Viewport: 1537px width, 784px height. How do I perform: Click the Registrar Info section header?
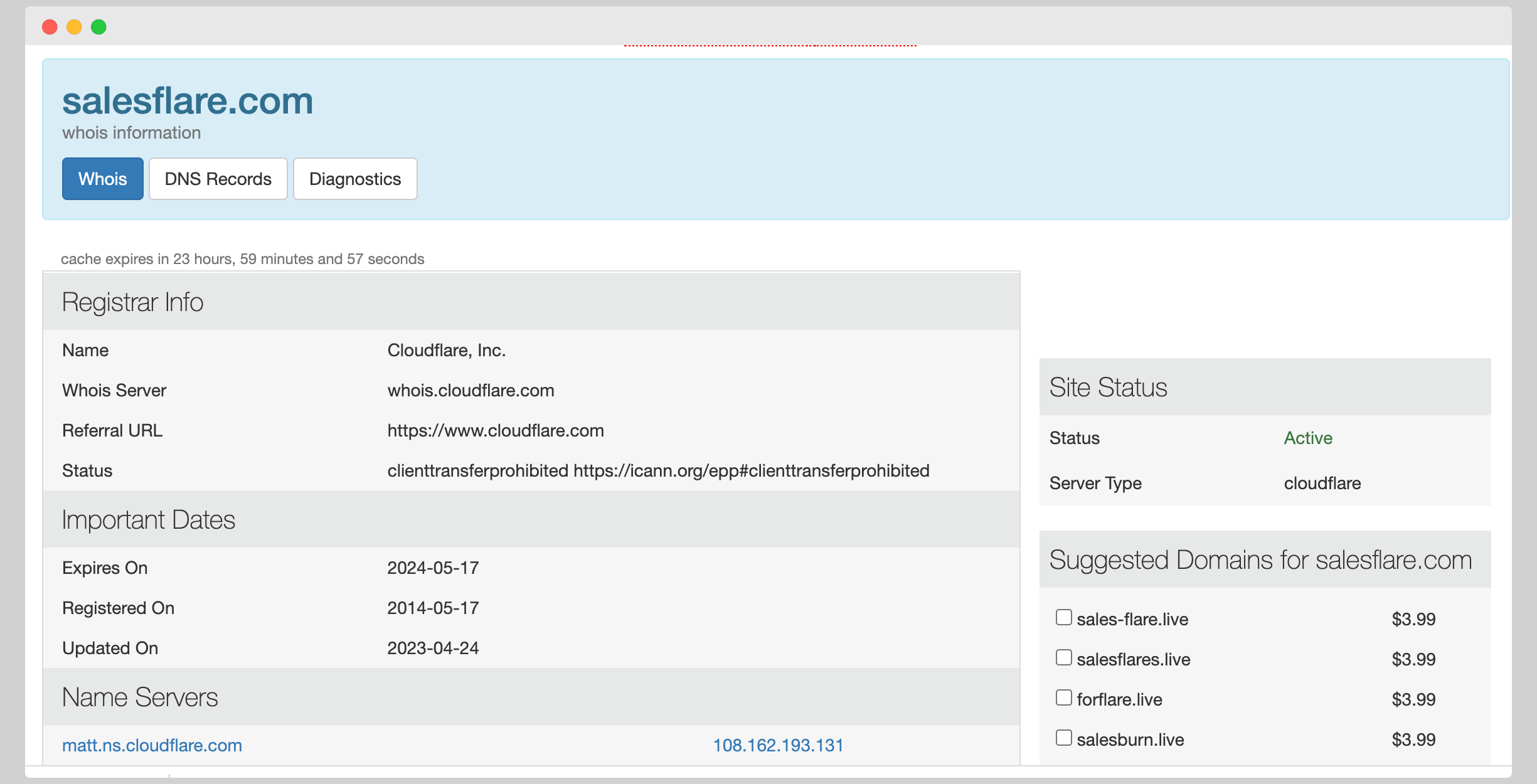(132, 302)
